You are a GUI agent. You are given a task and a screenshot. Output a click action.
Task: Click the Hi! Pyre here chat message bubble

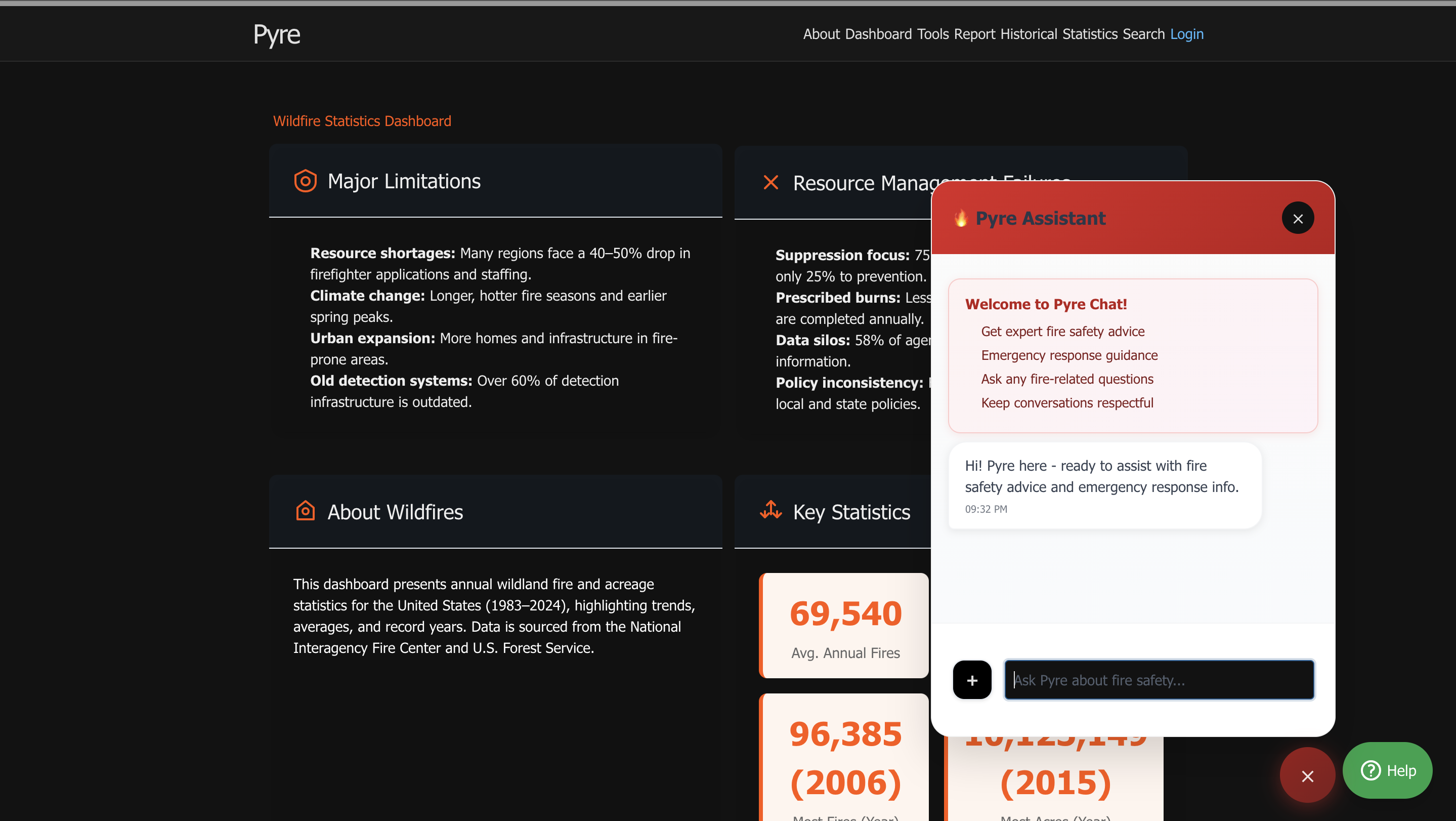tap(1104, 486)
